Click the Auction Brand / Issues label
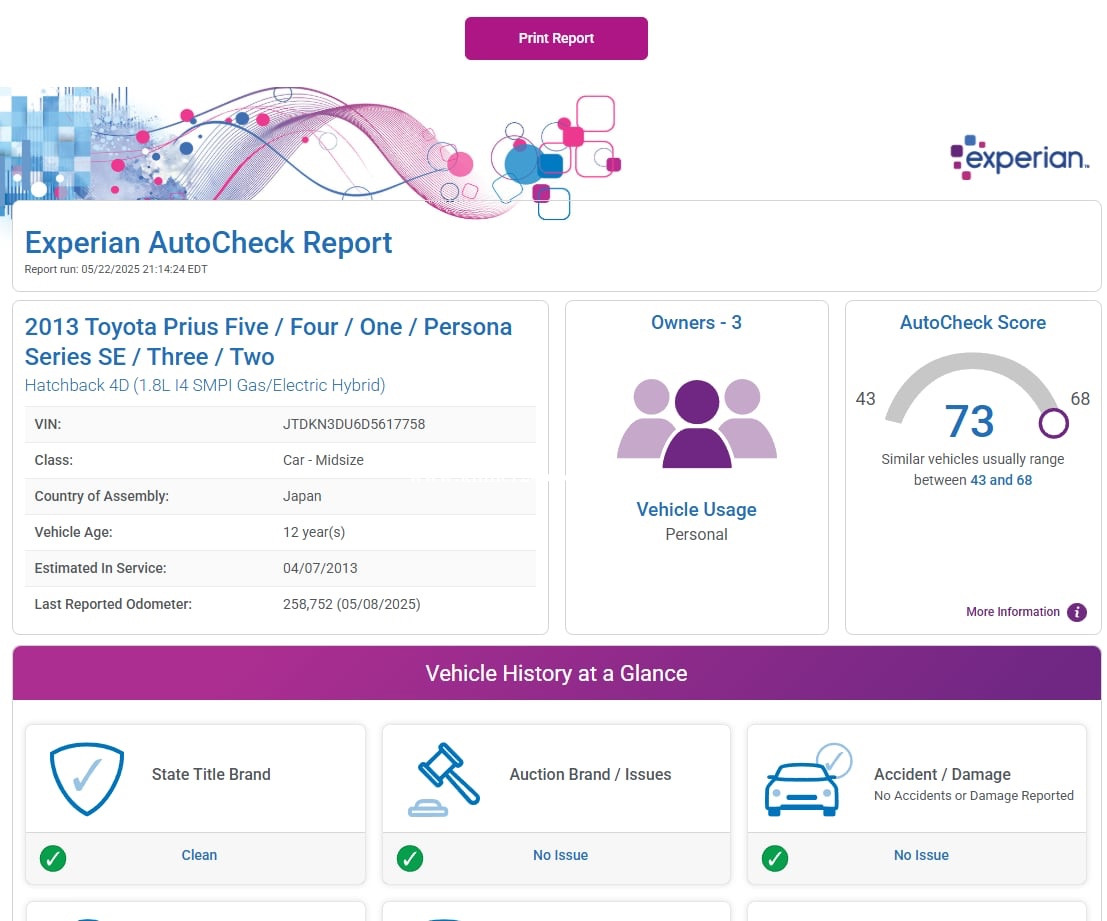 (590, 774)
